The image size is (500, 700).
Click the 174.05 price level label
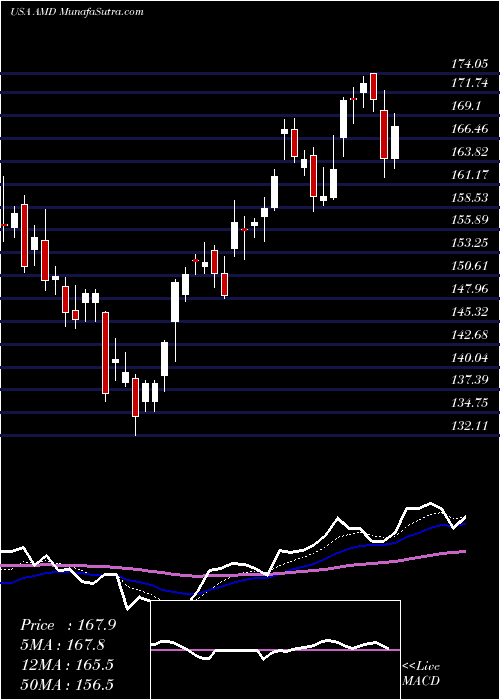point(470,65)
